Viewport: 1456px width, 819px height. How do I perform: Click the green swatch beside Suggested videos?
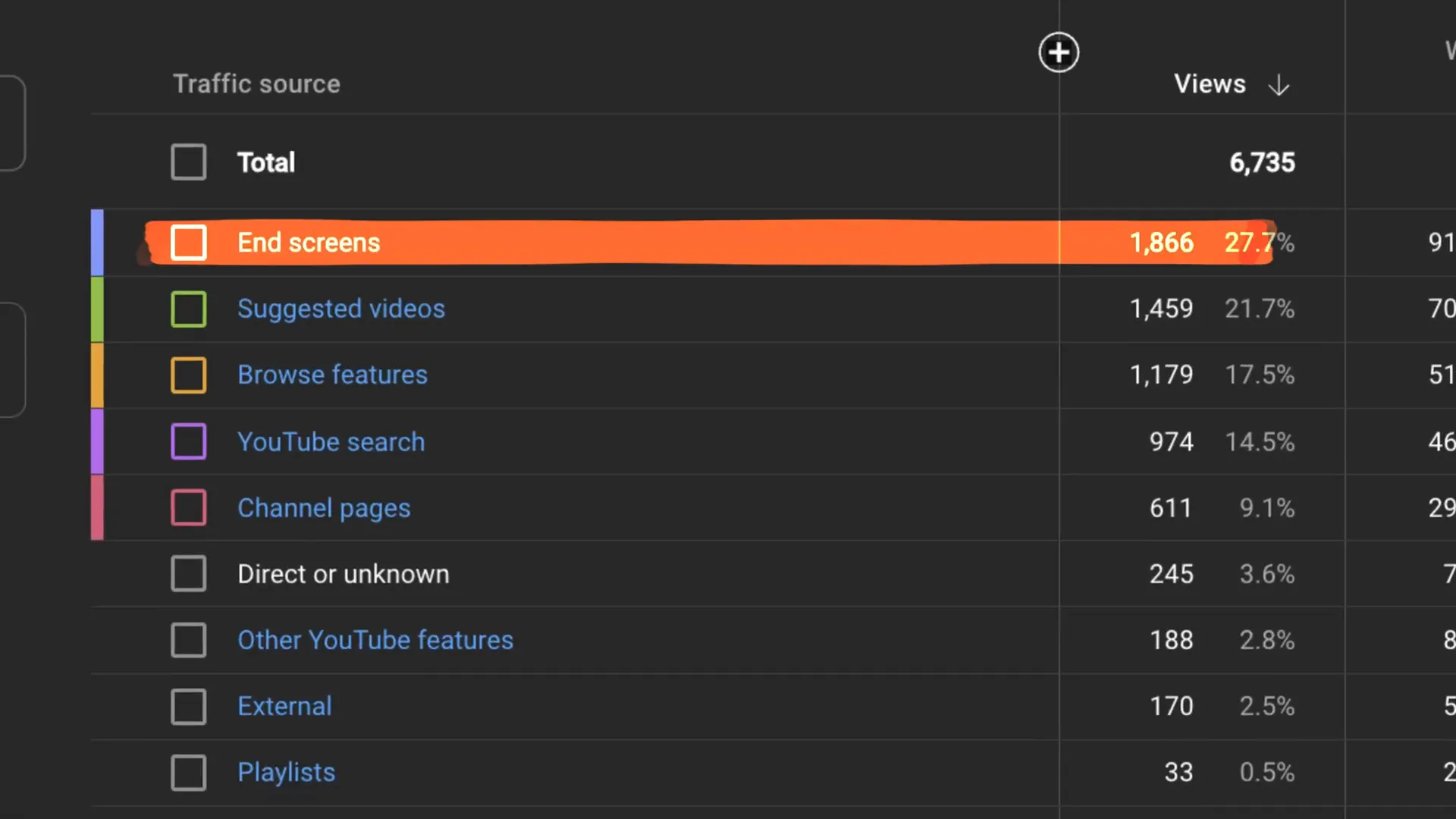98,309
